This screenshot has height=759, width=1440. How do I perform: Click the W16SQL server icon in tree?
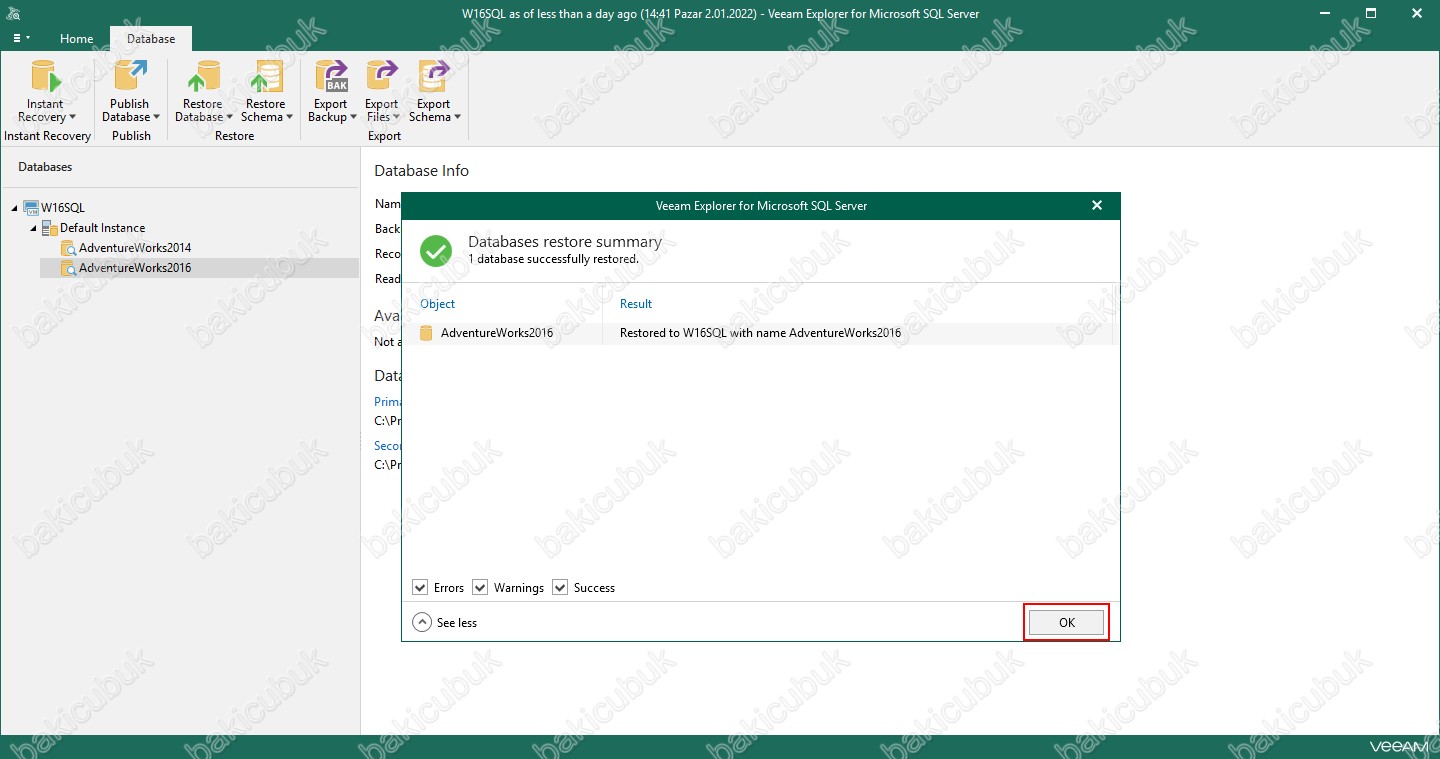tap(31, 207)
